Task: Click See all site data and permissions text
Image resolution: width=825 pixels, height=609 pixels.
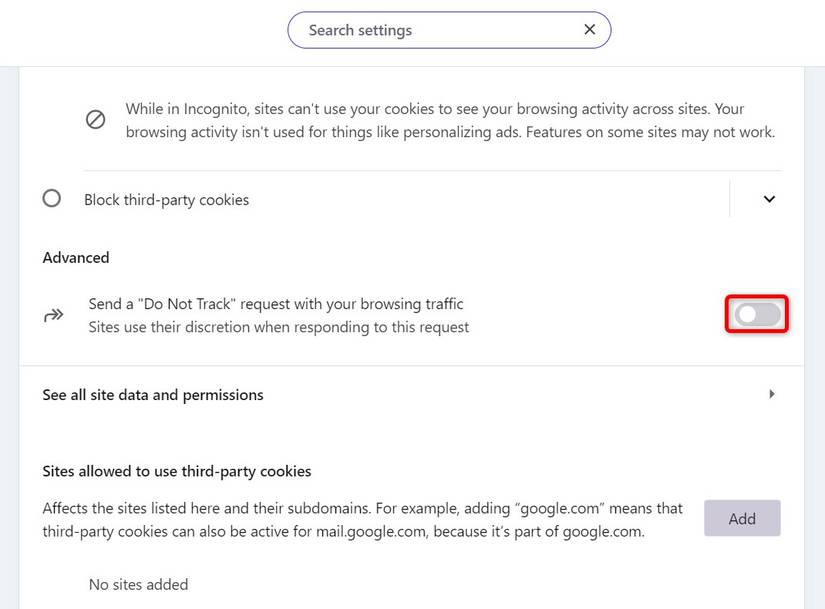Action: [x=153, y=394]
